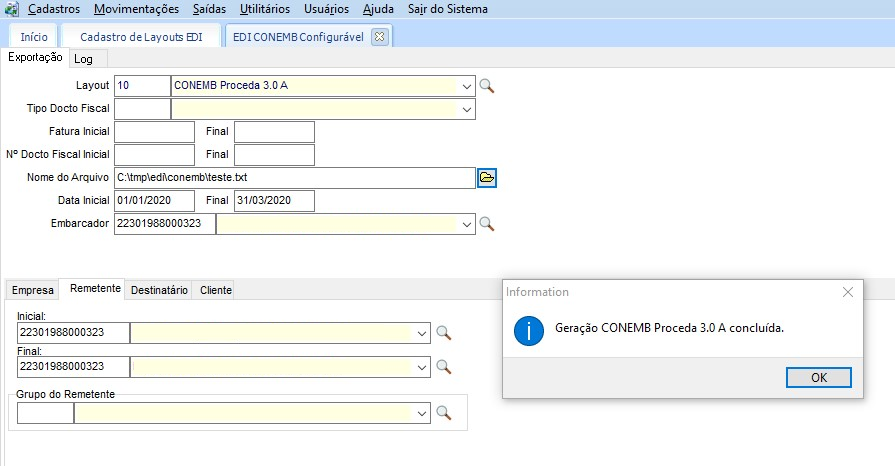Click the Layout search magnifier icon
The height and width of the screenshot is (466, 895).
tap(487, 86)
